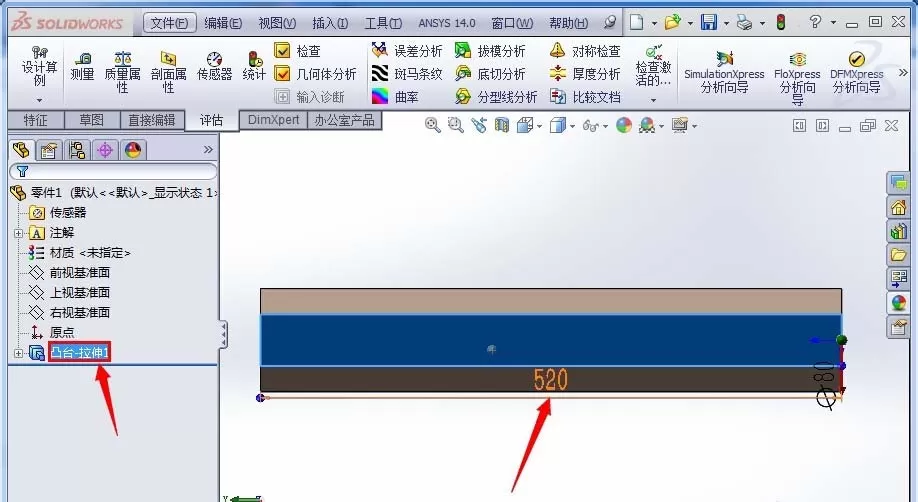Open the FeatureManager design tree tab
The width and height of the screenshot is (918, 502).
[21, 150]
